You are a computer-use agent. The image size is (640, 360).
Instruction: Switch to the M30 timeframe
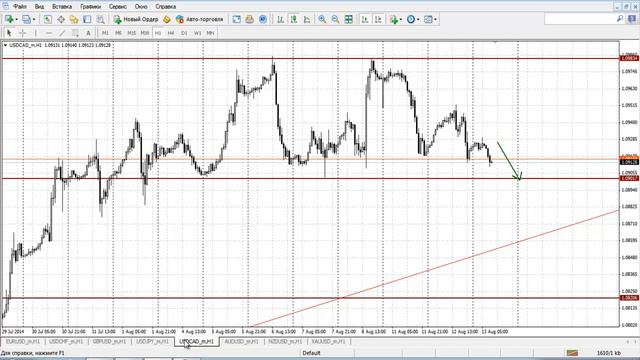pyautogui.click(x=145, y=33)
